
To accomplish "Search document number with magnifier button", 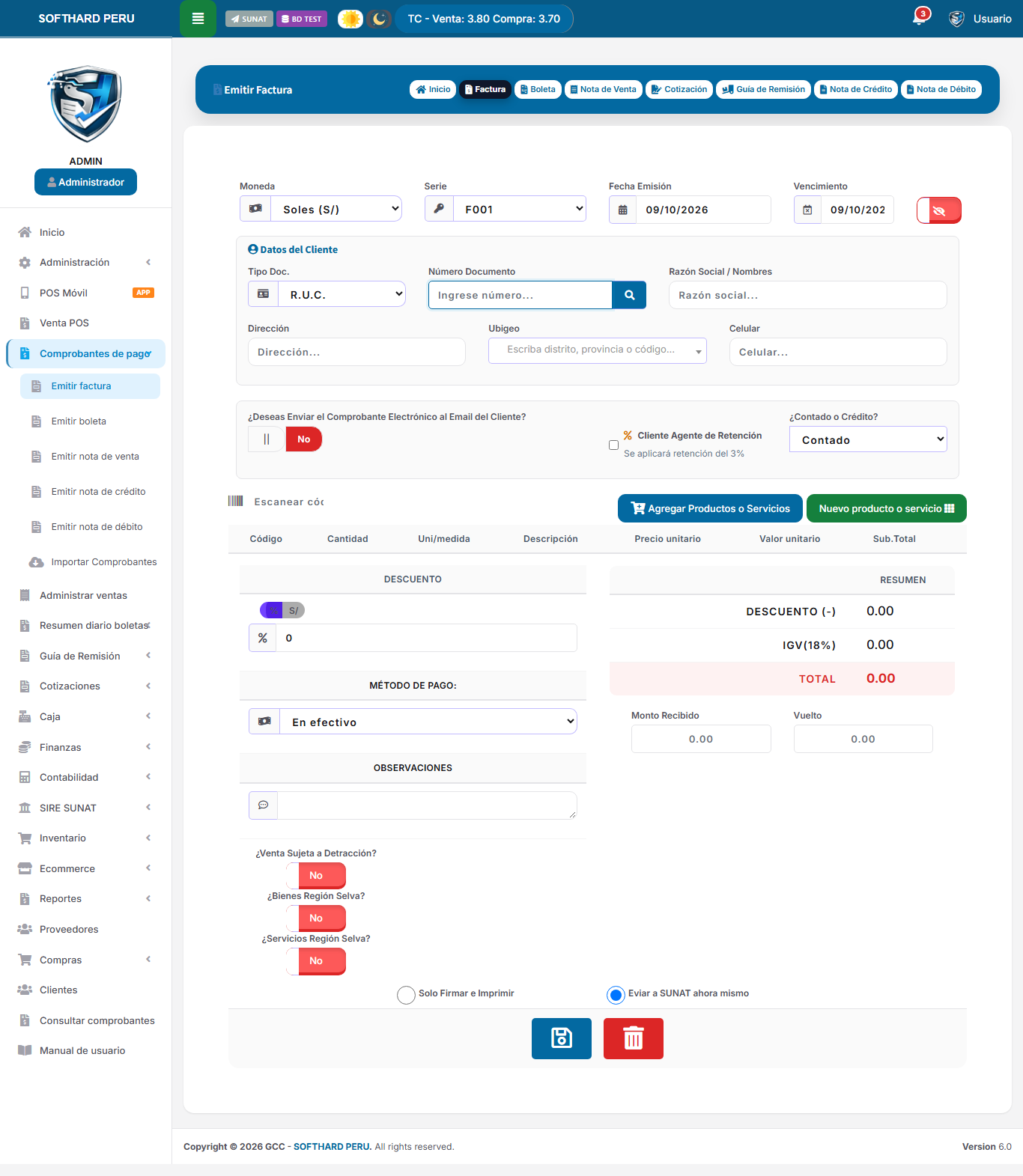I will point(629,295).
